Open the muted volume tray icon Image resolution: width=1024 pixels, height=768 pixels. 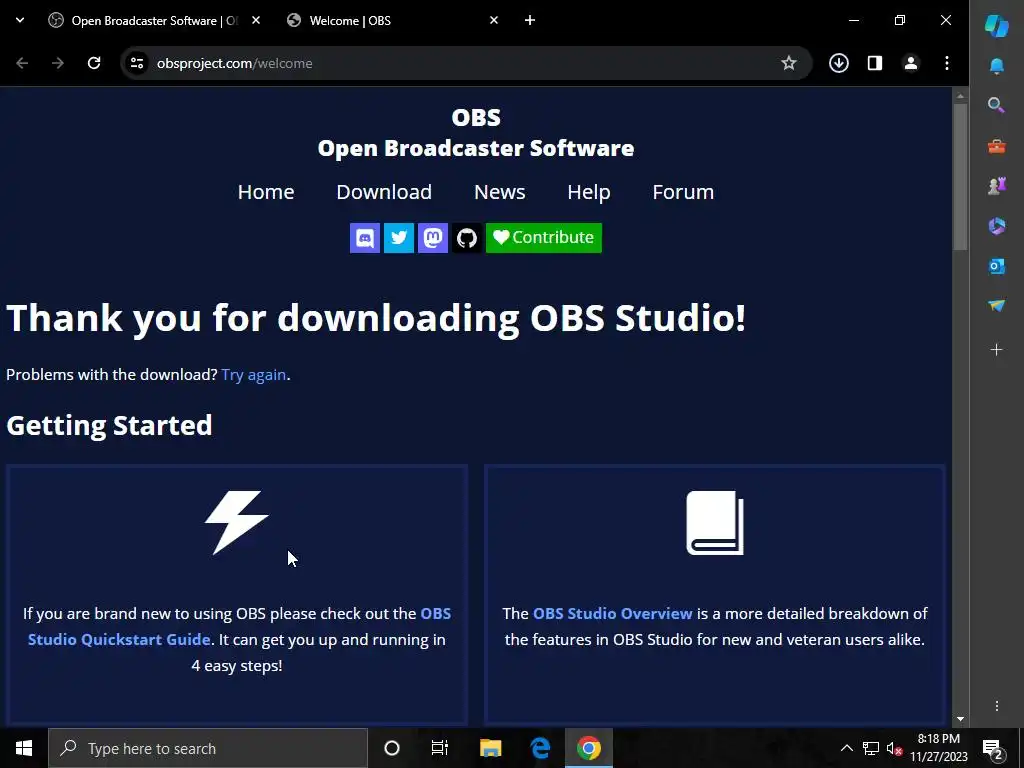click(894, 748)
